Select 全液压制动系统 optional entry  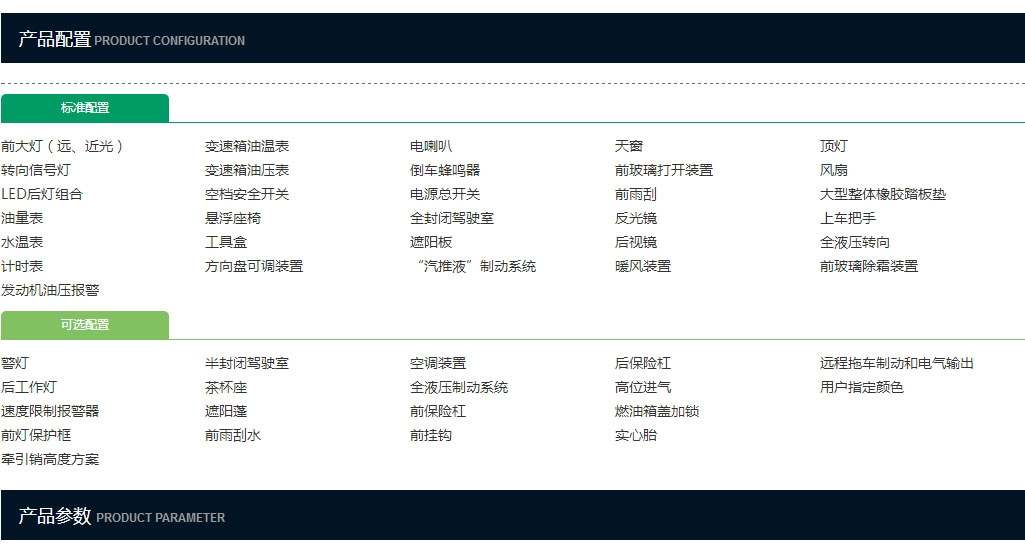pyautogui.click(x=459, y=387)
